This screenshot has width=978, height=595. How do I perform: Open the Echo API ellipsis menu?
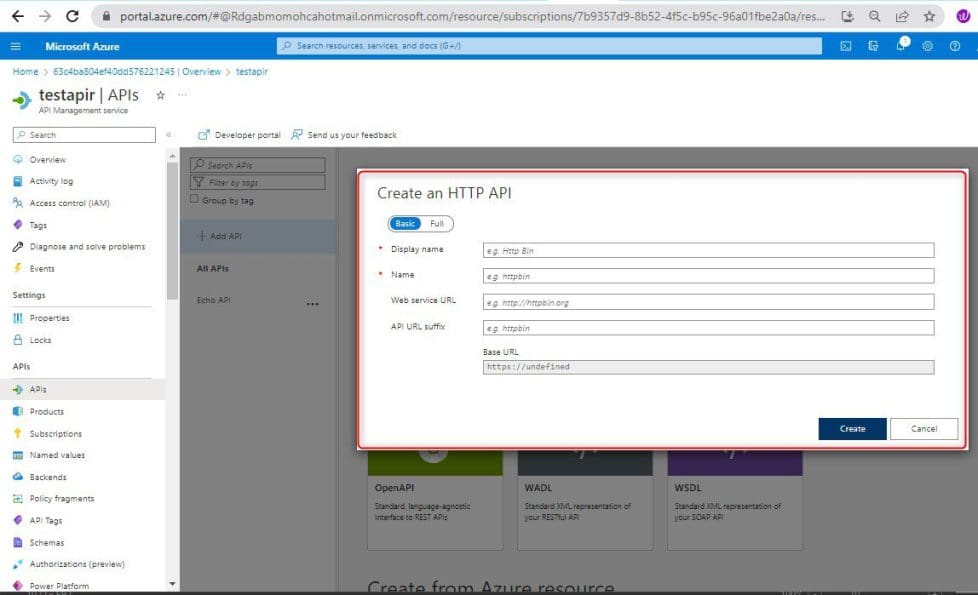[x=310, y=302]
